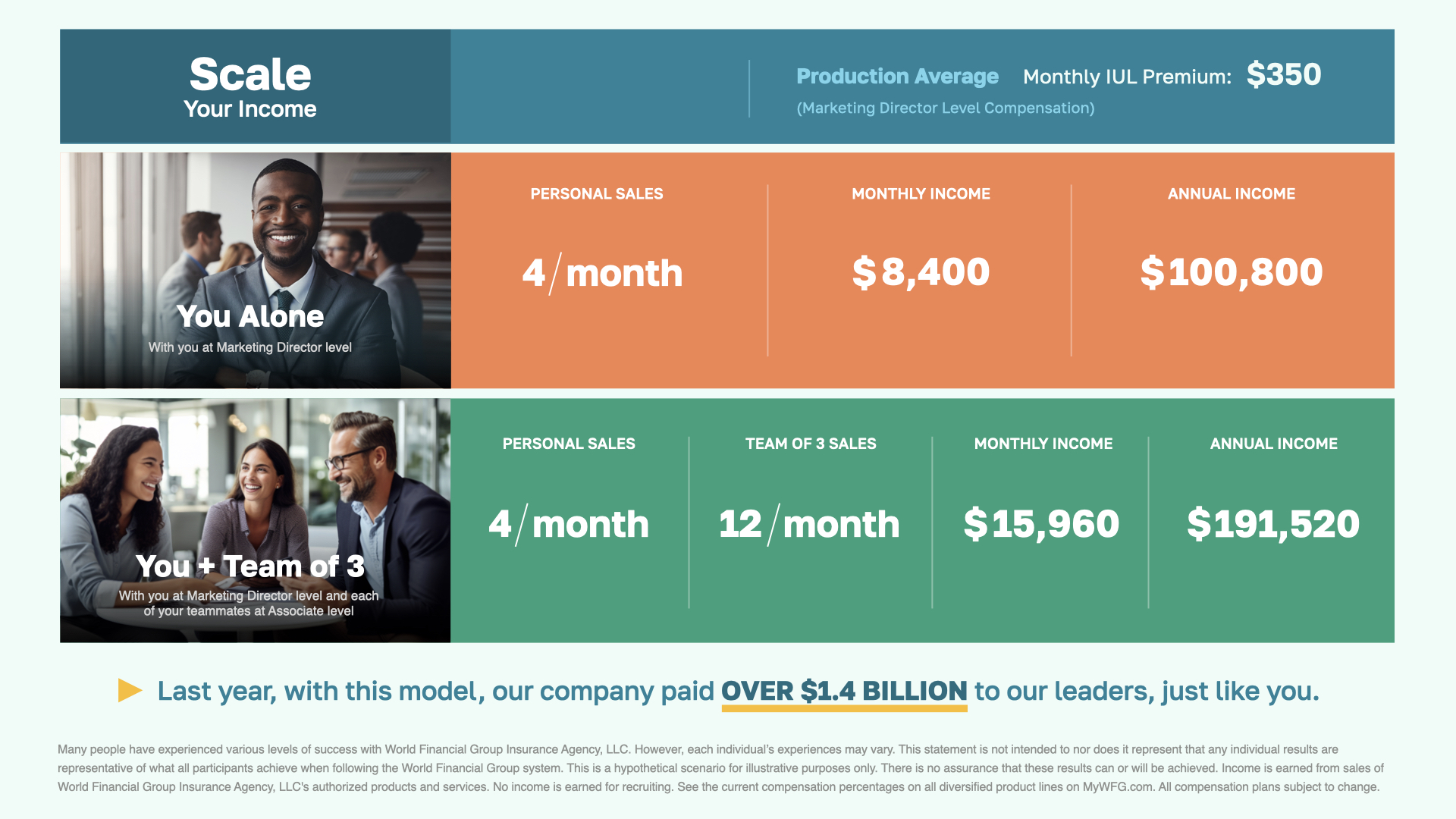Click the OVER $1.4 BILLION underlined text
The image size is (1456, 819).
(x=844, y=691)
